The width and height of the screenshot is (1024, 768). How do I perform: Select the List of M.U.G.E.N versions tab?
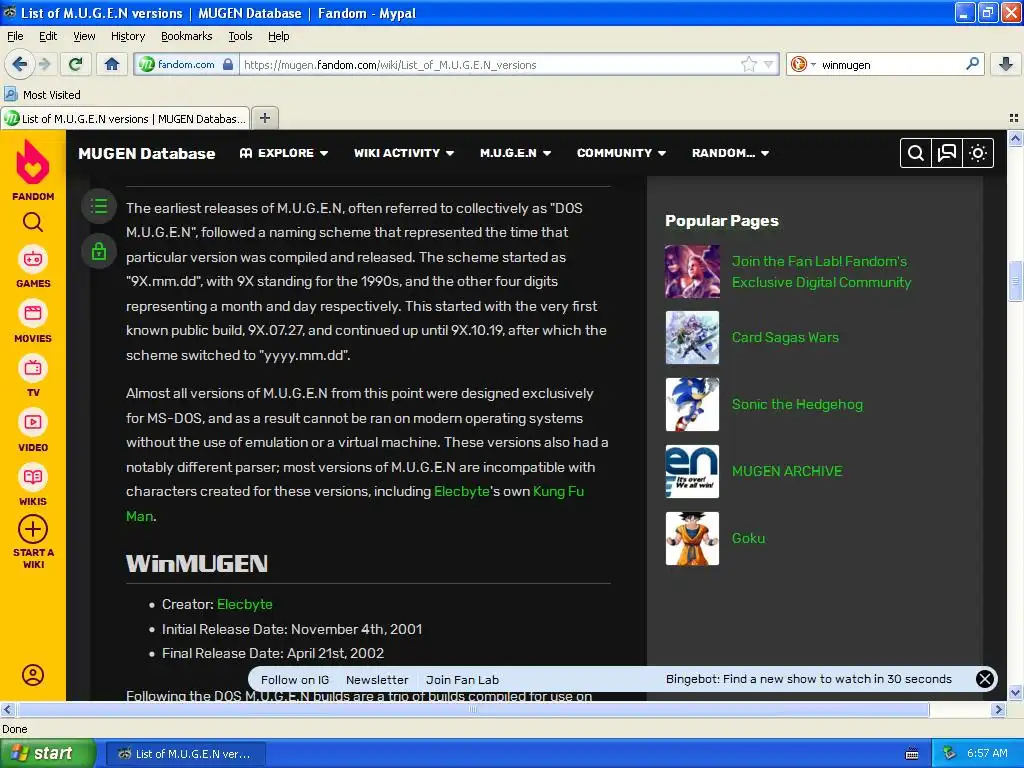pyautogui.click(x=125, y=118)
